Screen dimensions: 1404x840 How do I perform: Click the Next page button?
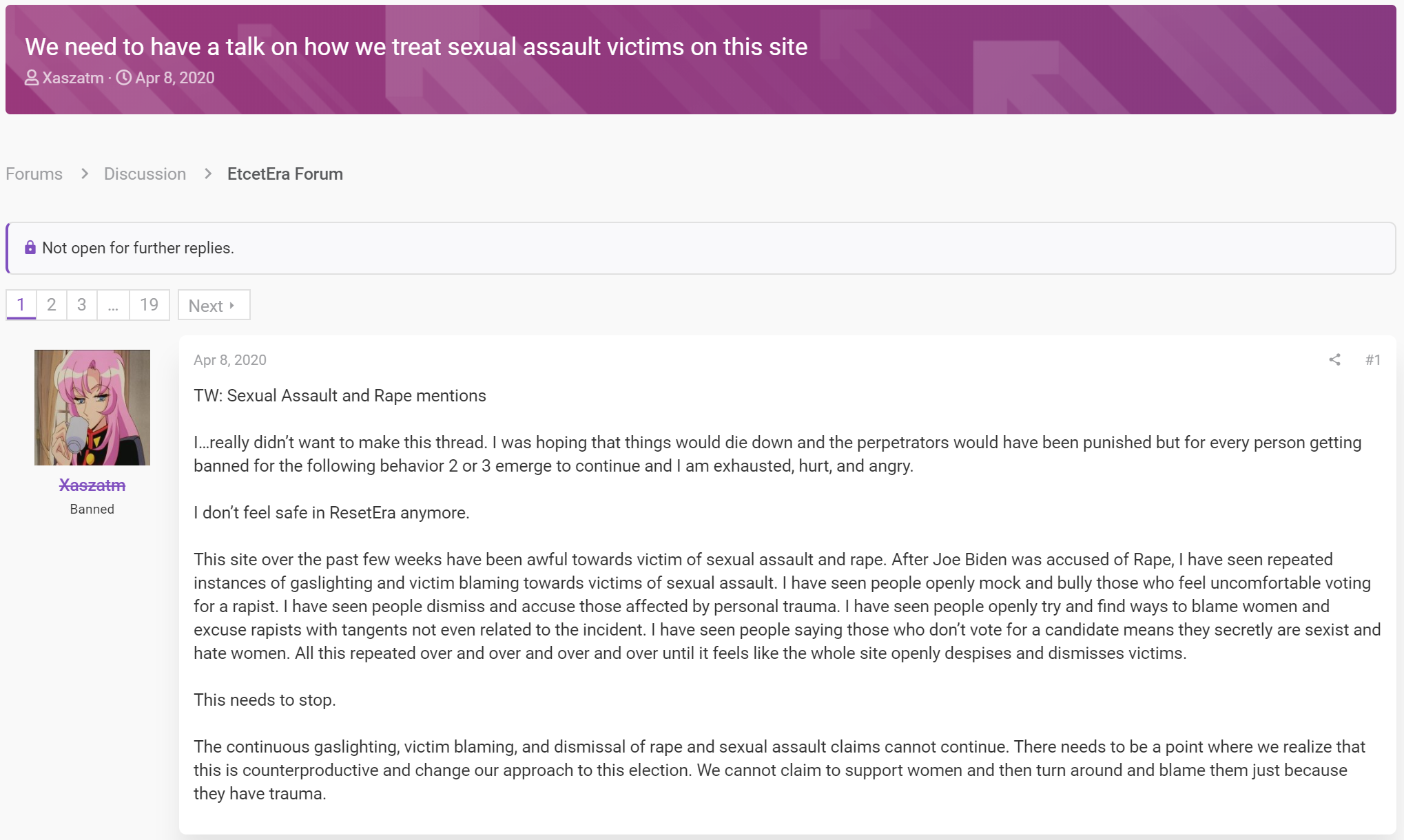(x=214, y=305)
